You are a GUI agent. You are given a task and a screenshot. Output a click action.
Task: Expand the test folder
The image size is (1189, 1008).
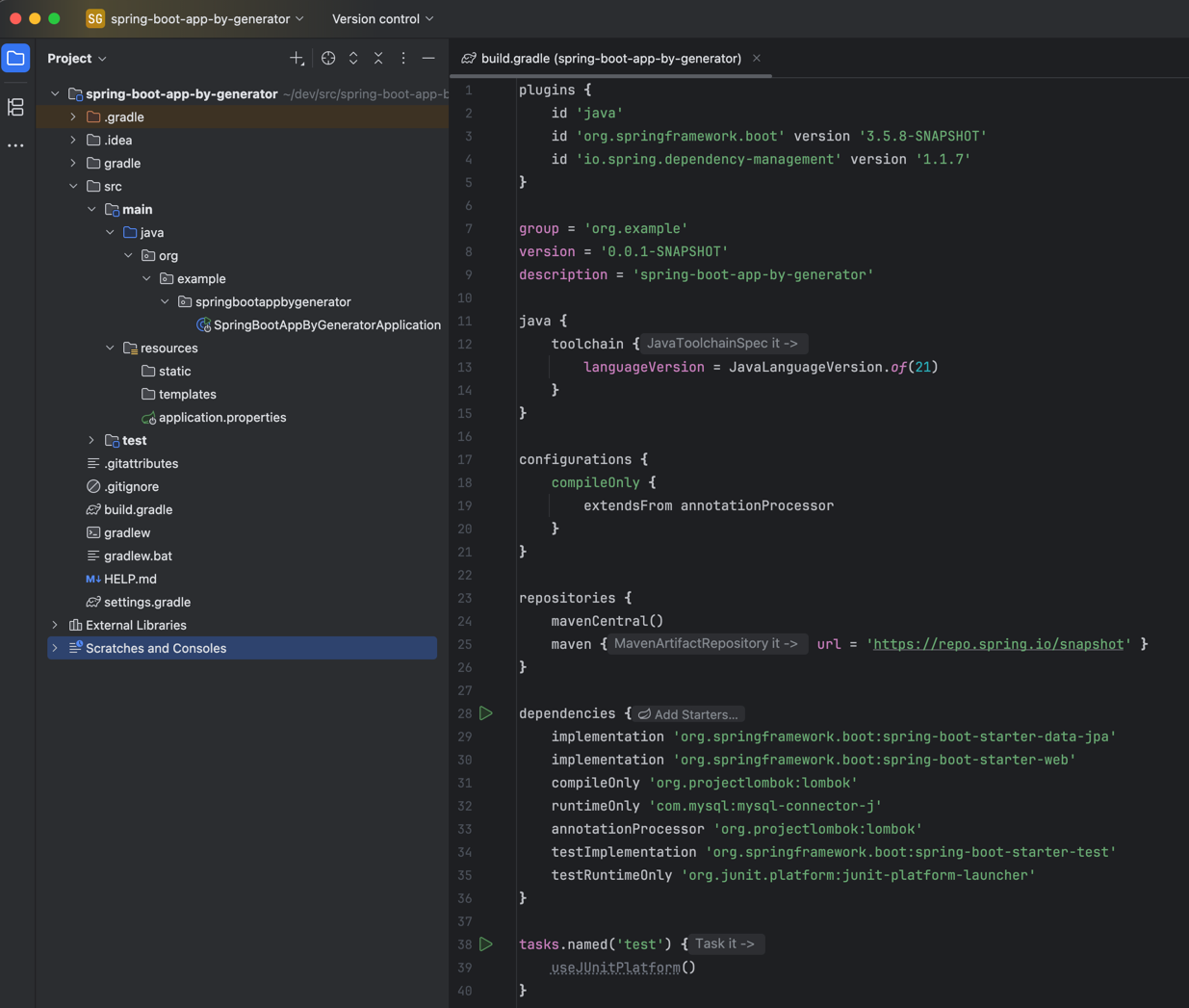[91, 440]
